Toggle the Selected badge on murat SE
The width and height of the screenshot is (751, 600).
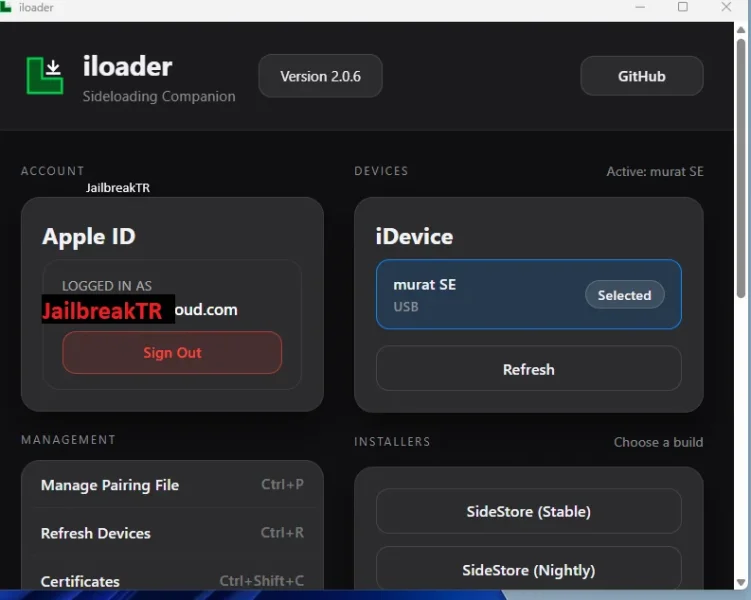tap(624, 295)
